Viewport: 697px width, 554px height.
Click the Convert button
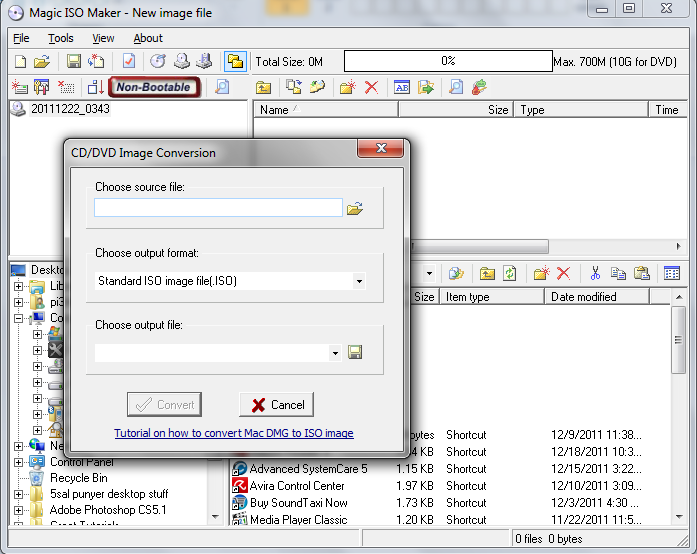point(164,405)
